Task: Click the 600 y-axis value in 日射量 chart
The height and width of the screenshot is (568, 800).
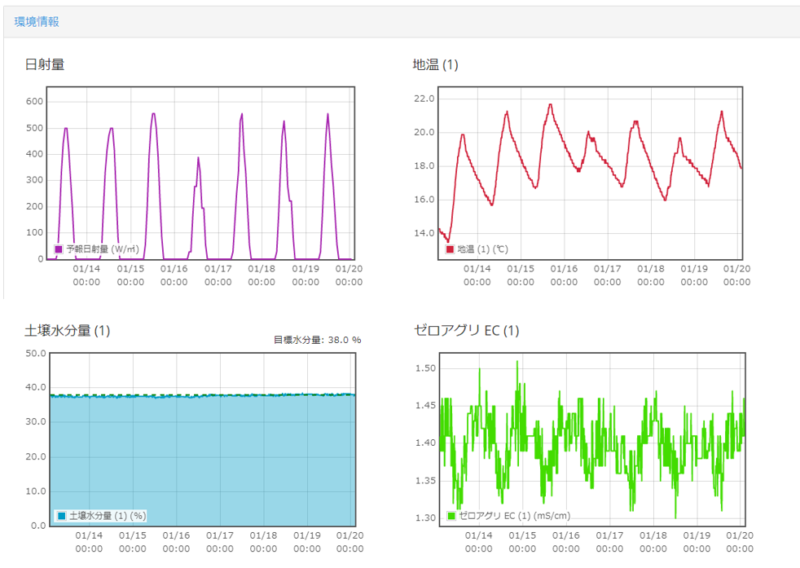Action: [x=35, y=102]
